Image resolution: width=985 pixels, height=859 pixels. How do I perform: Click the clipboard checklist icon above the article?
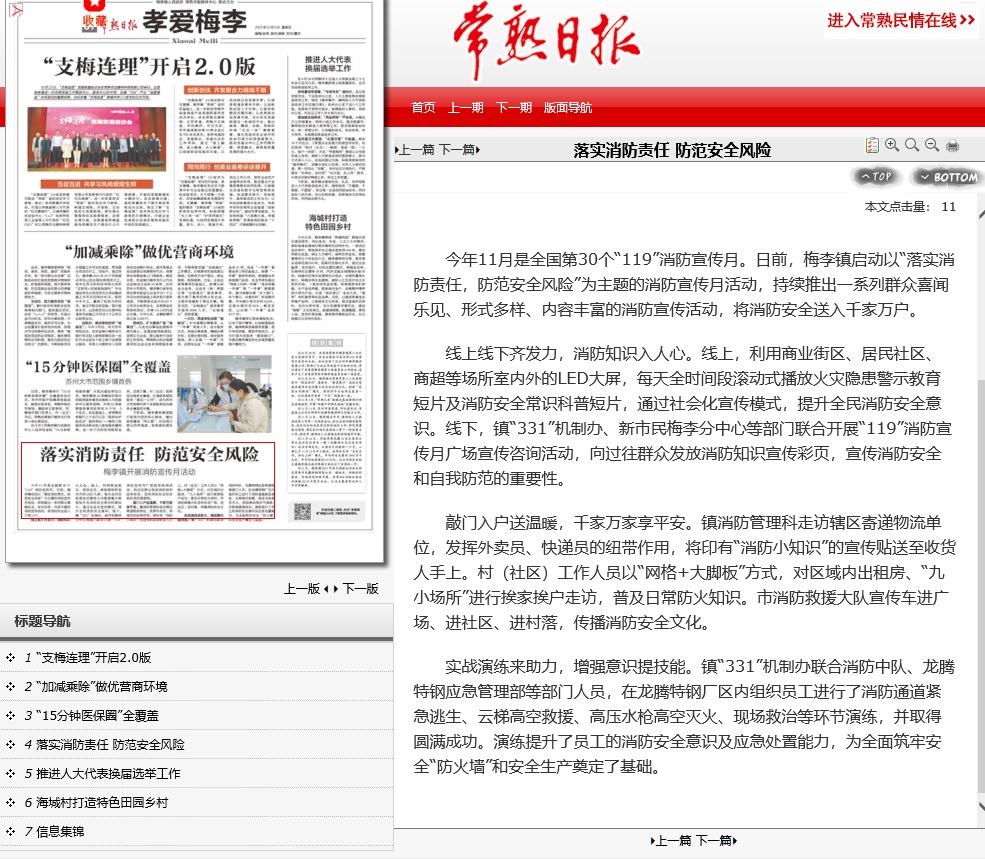coord(872,146)
